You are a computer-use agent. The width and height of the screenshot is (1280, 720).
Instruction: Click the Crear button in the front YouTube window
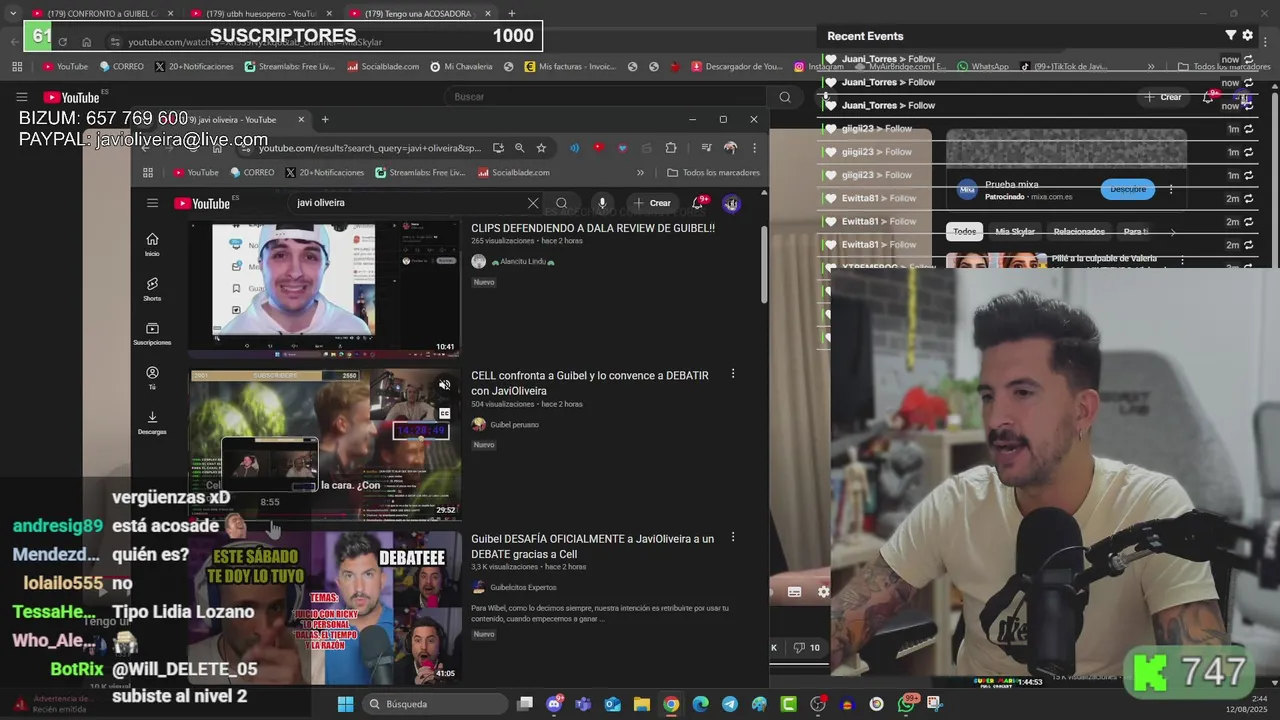click(x=652, y=203)
